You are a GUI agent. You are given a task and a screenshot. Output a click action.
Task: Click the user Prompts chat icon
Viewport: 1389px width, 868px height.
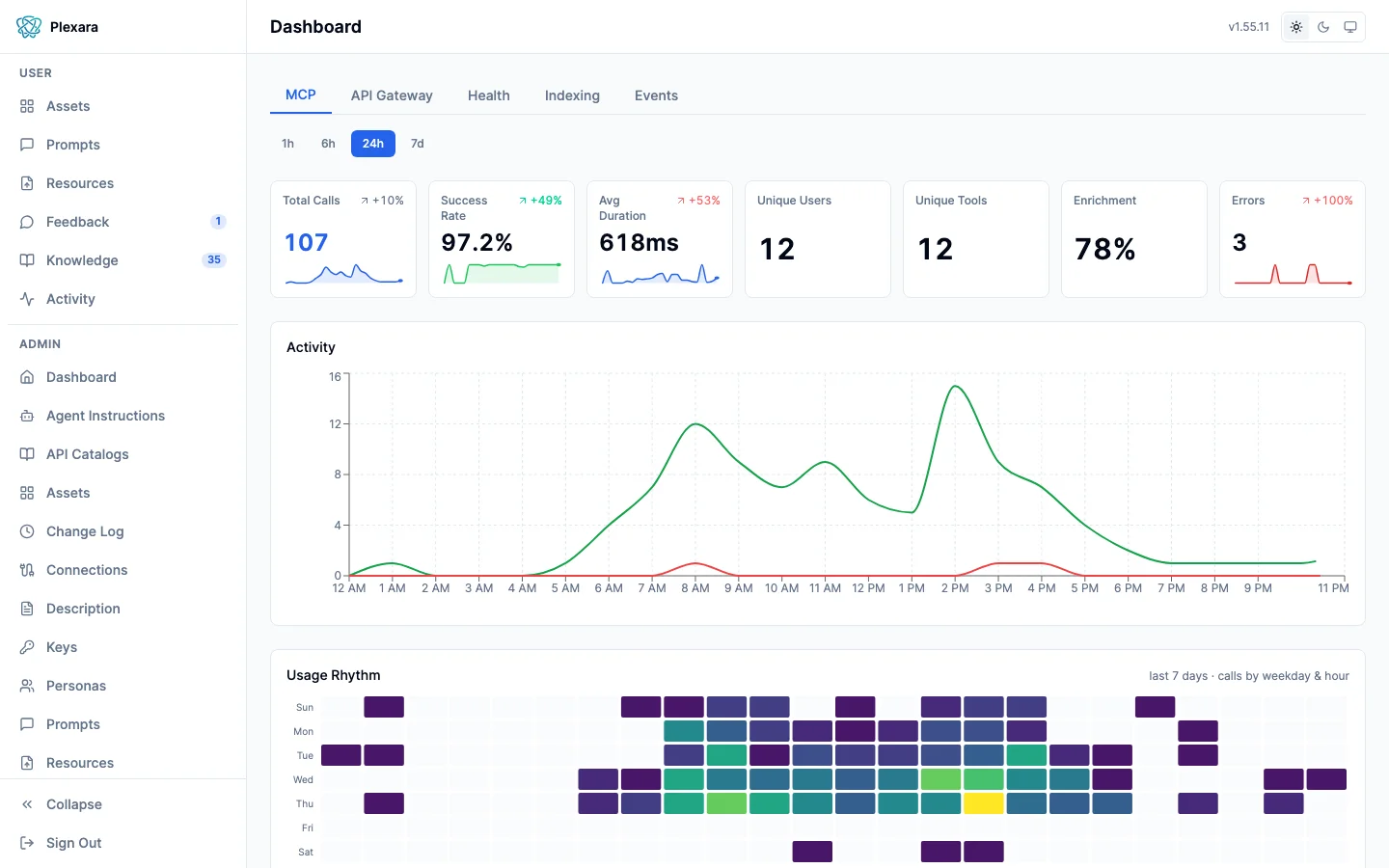[27, 145]
